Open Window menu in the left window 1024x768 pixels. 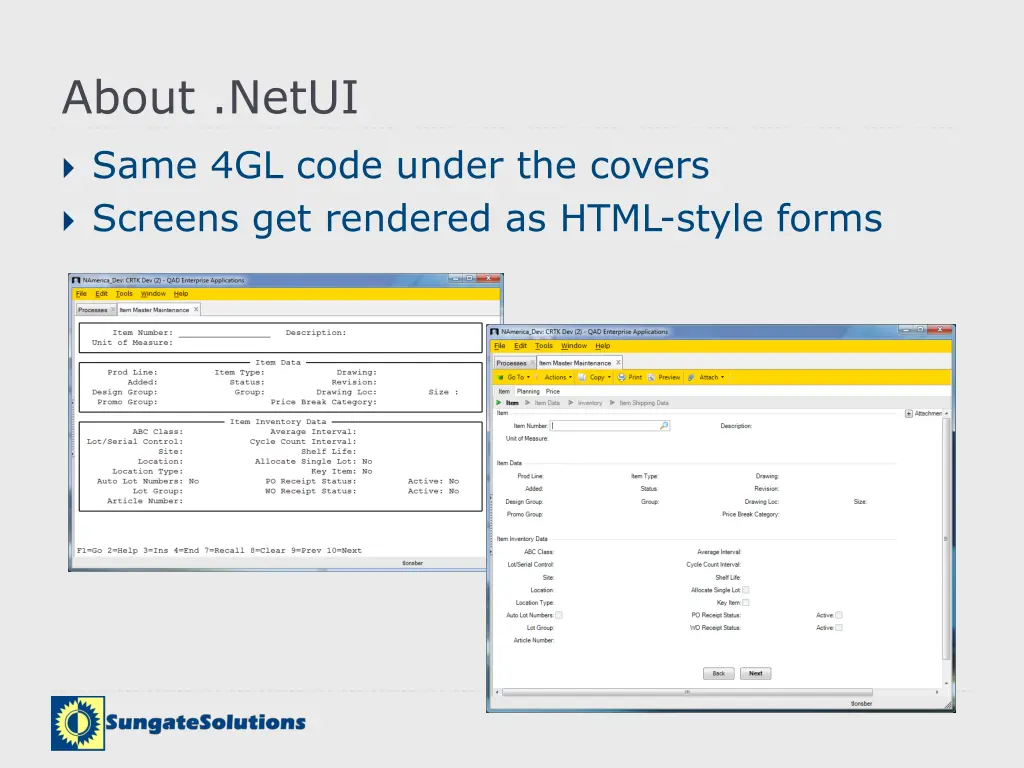coord(153,294)
